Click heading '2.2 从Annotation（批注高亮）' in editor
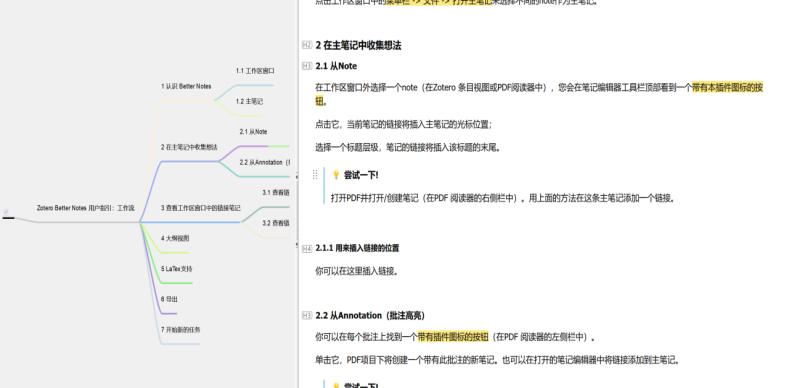 pos(370,316)
